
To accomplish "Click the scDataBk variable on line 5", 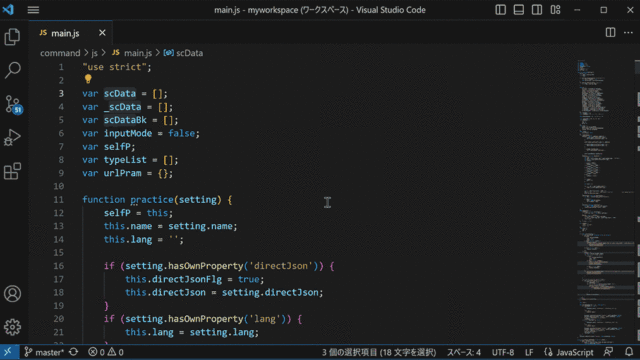I will [x=125, y=120].
